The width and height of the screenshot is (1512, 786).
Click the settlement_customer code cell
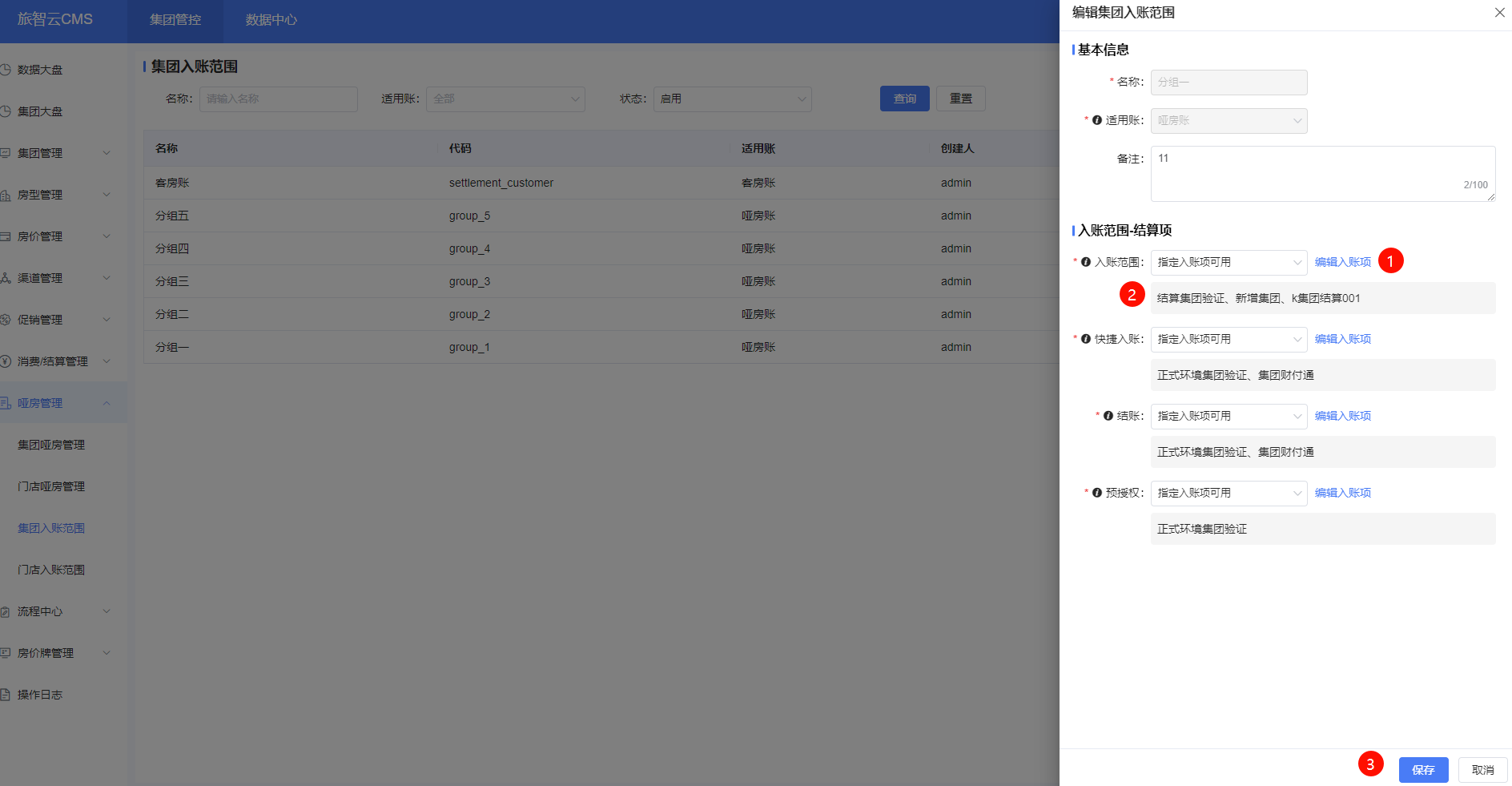pyautogui.click(x=501, y=183)
